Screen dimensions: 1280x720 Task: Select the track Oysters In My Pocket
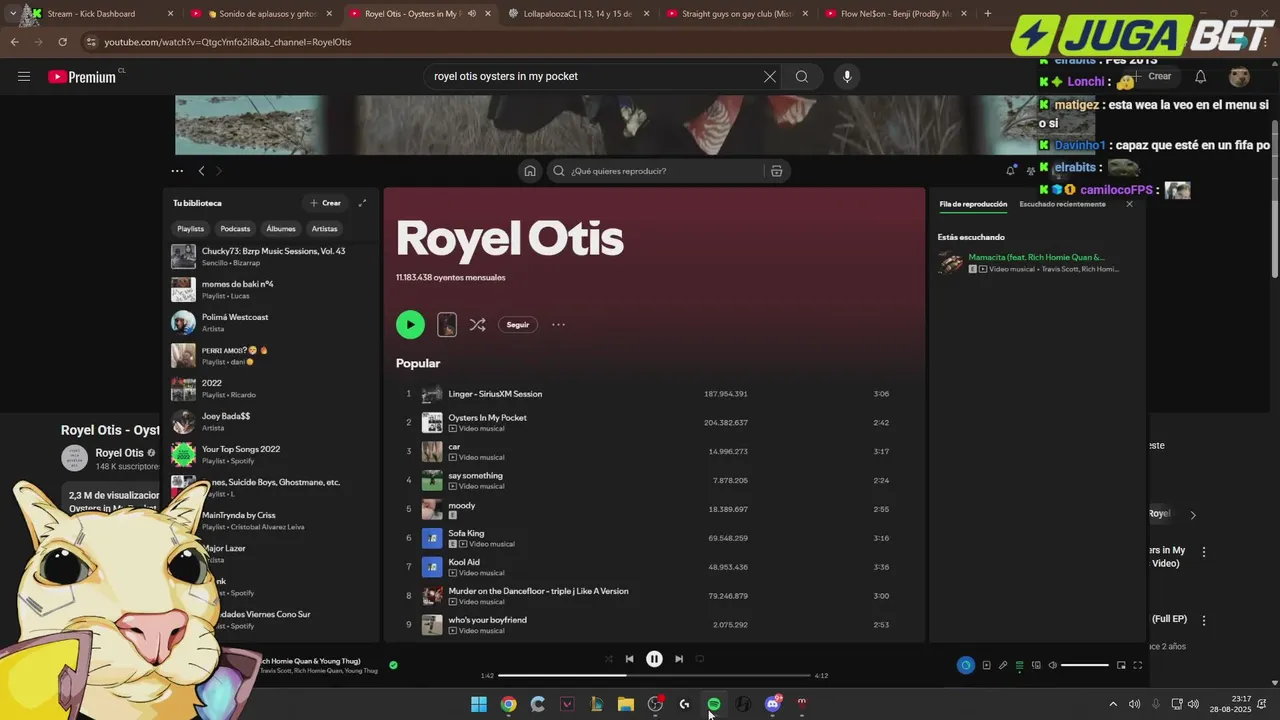(487, 418)
